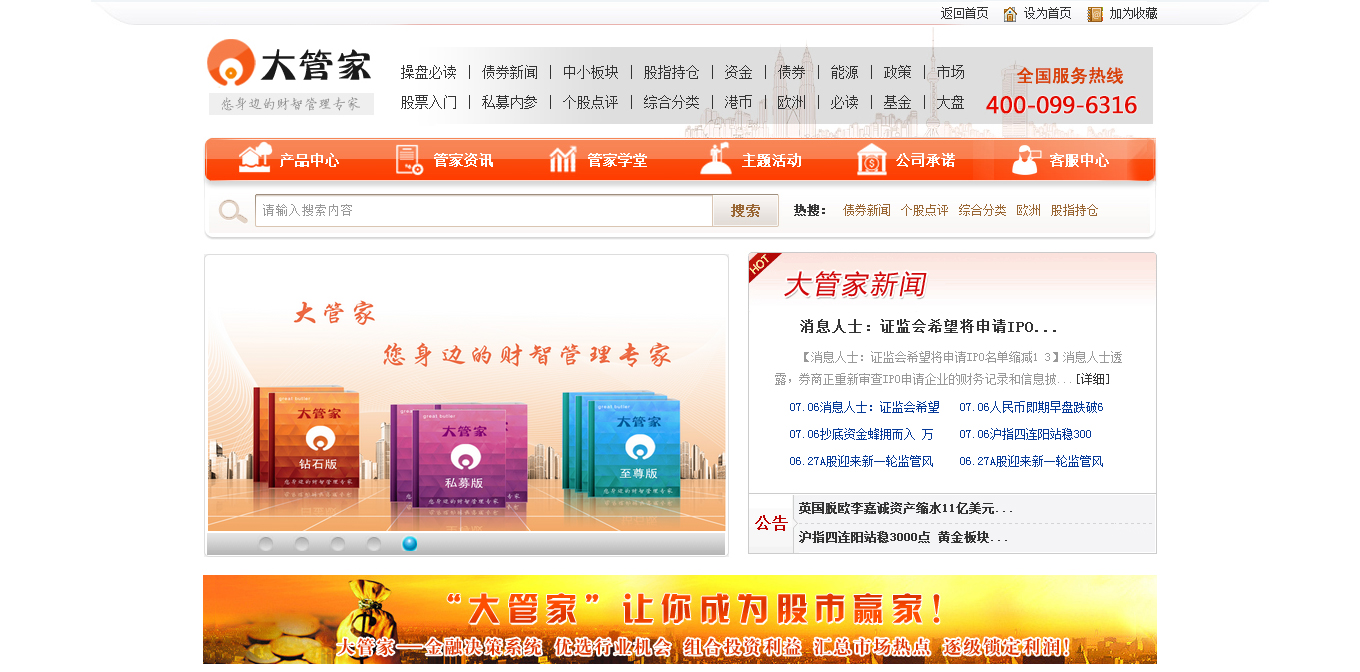Select the third carousel indicator dot
Viewport: 1360px width, 672px height.
[337, 543]
